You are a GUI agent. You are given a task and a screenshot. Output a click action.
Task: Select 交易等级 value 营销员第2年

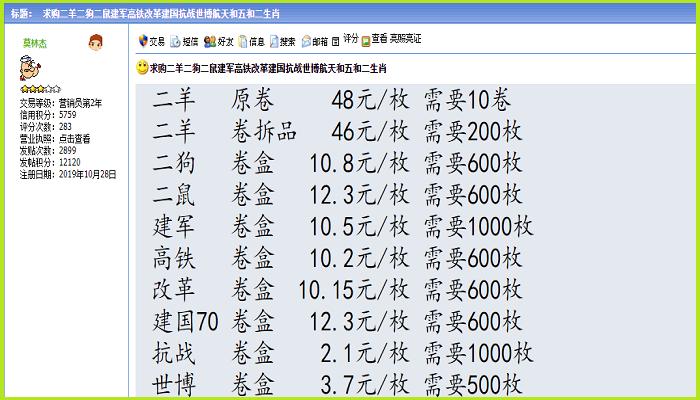coord(80,103)
